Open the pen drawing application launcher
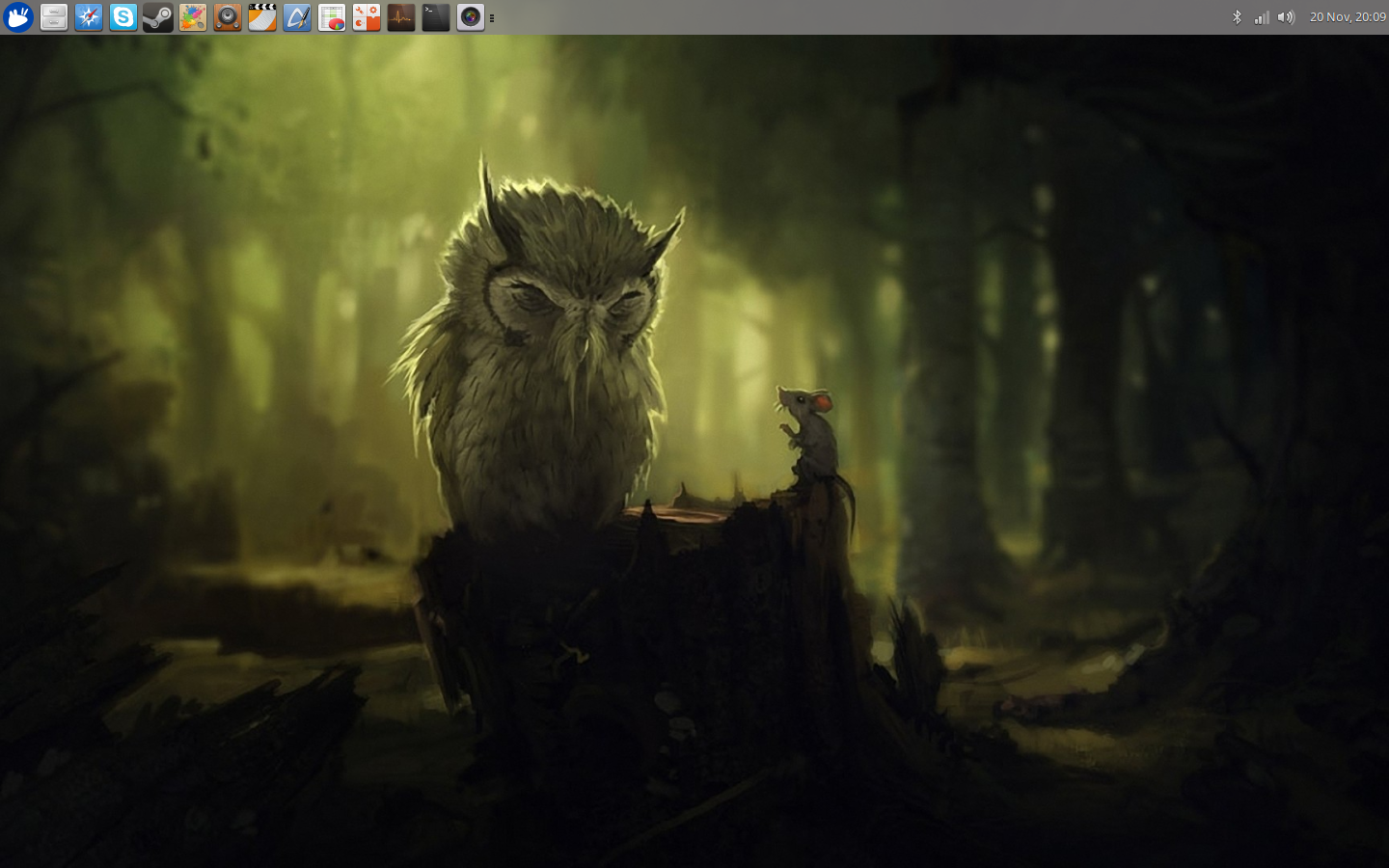1389x868 pixels. [297, 17]
